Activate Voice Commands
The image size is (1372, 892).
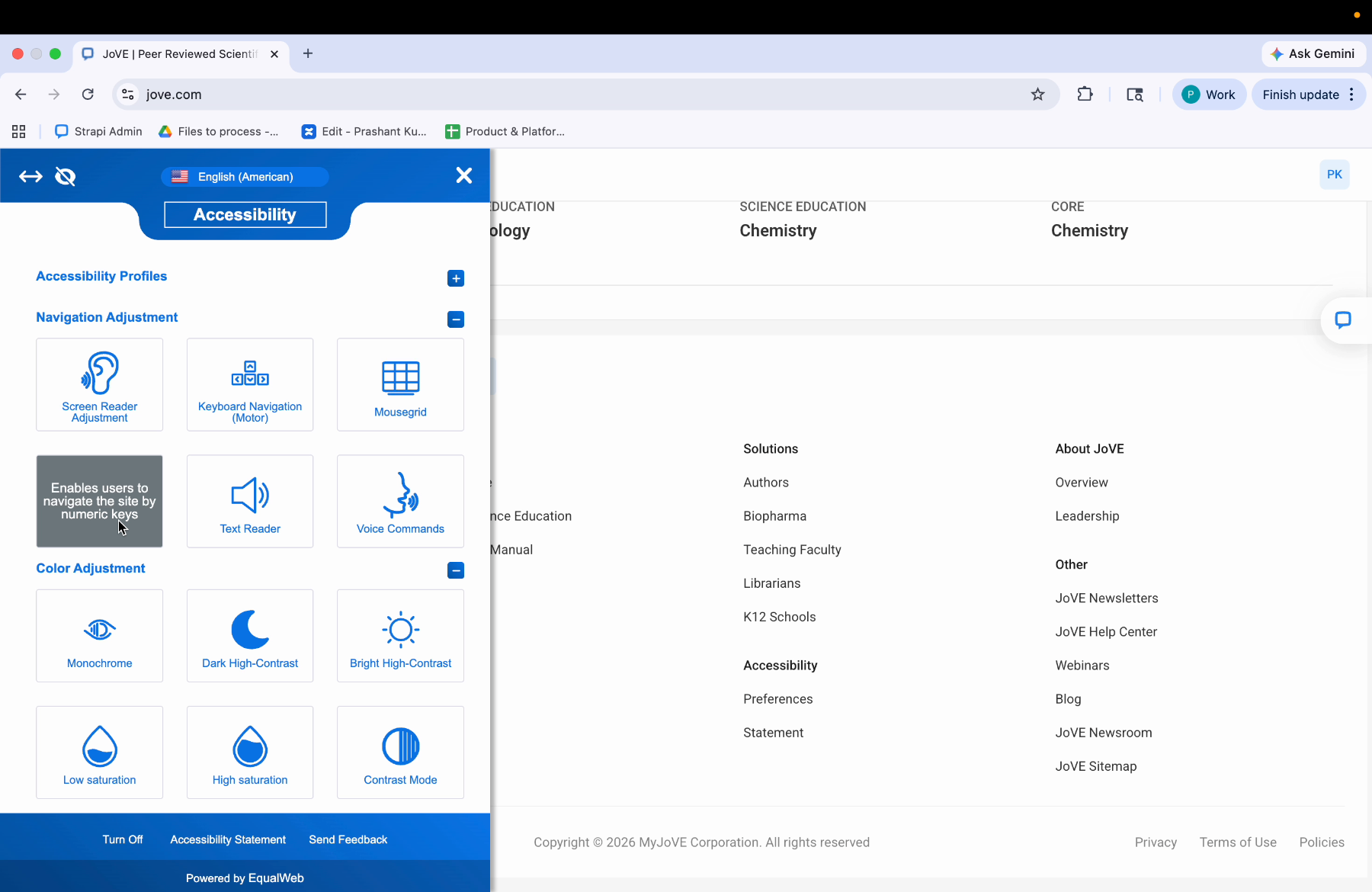point(400,502)
